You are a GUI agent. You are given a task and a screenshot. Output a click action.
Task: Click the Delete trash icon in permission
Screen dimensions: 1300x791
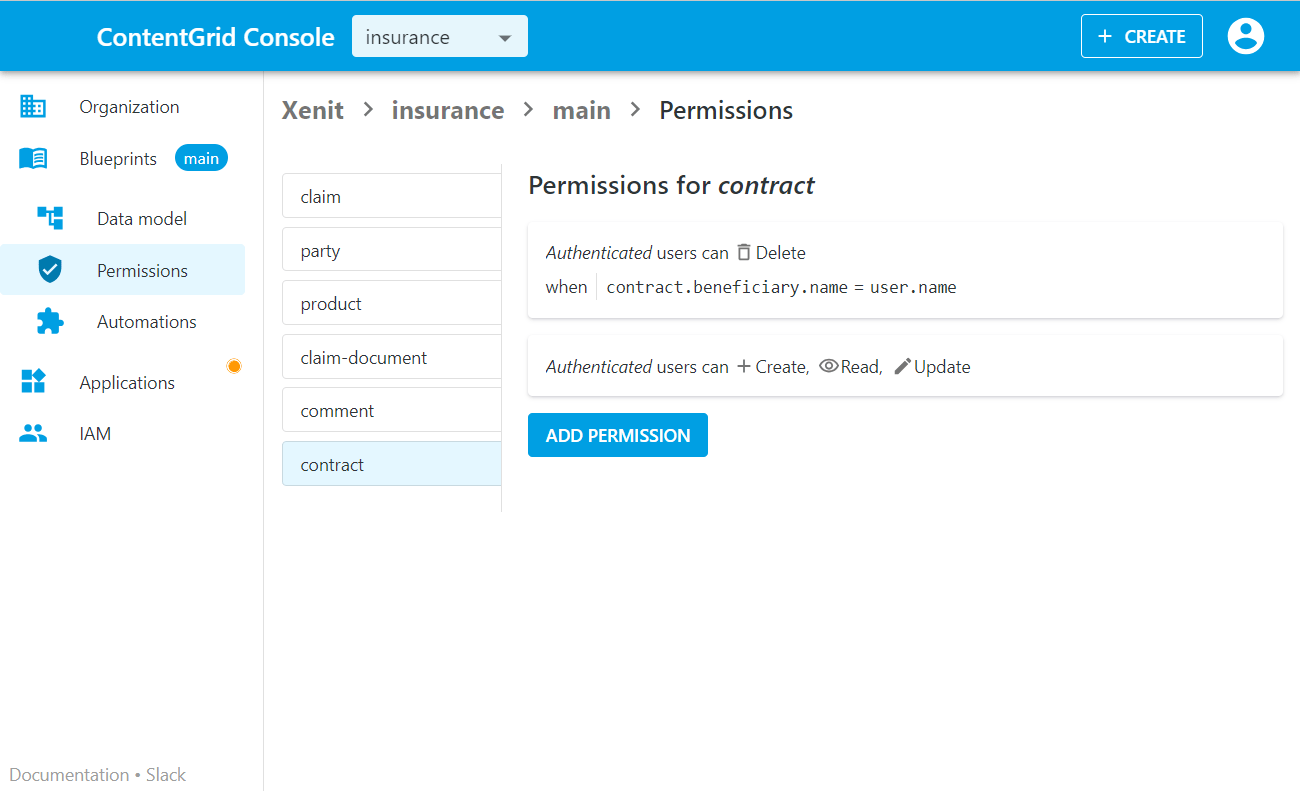click(743, 252)
